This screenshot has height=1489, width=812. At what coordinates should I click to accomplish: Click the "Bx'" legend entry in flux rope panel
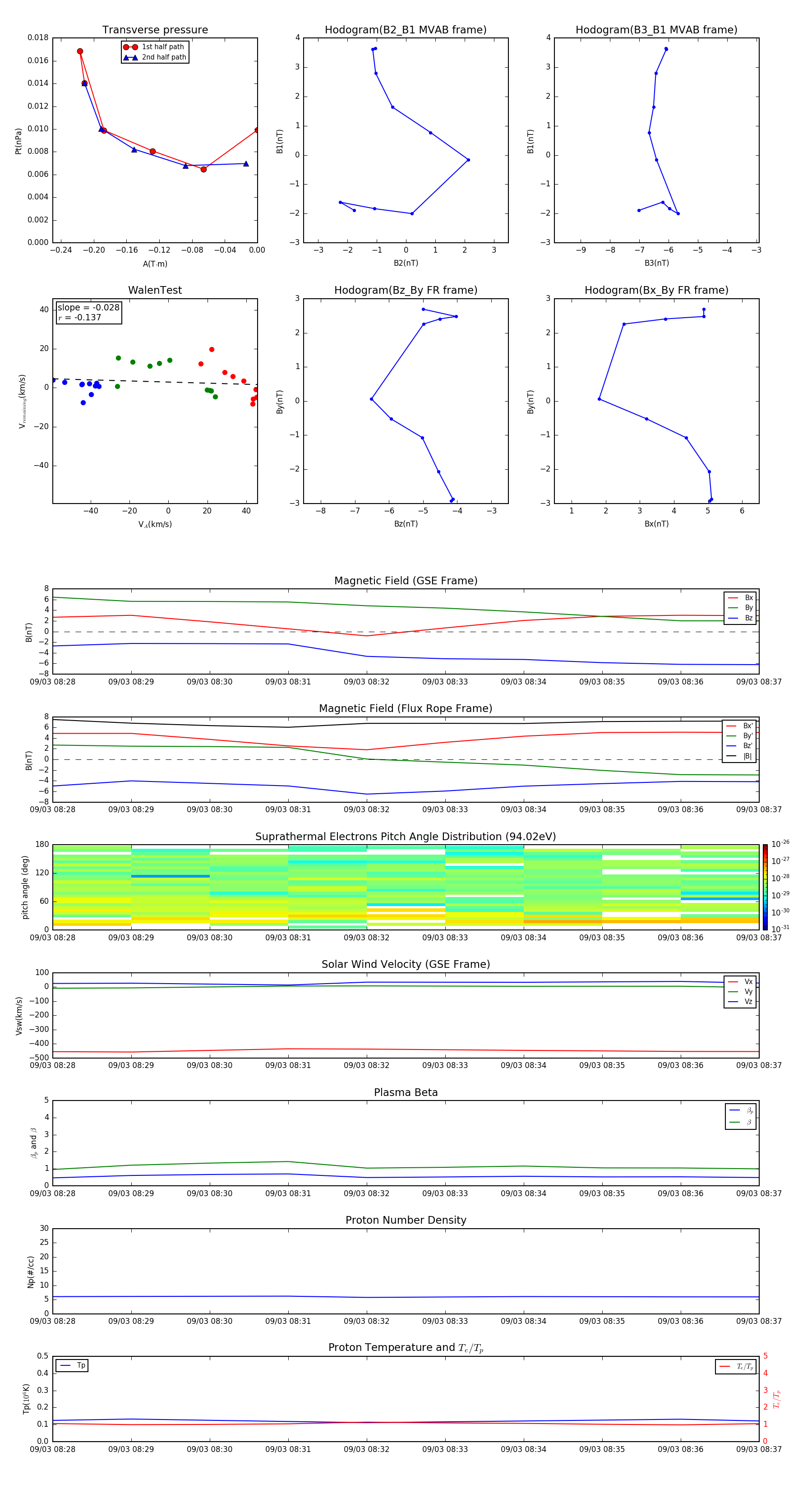tap(740, 726)
